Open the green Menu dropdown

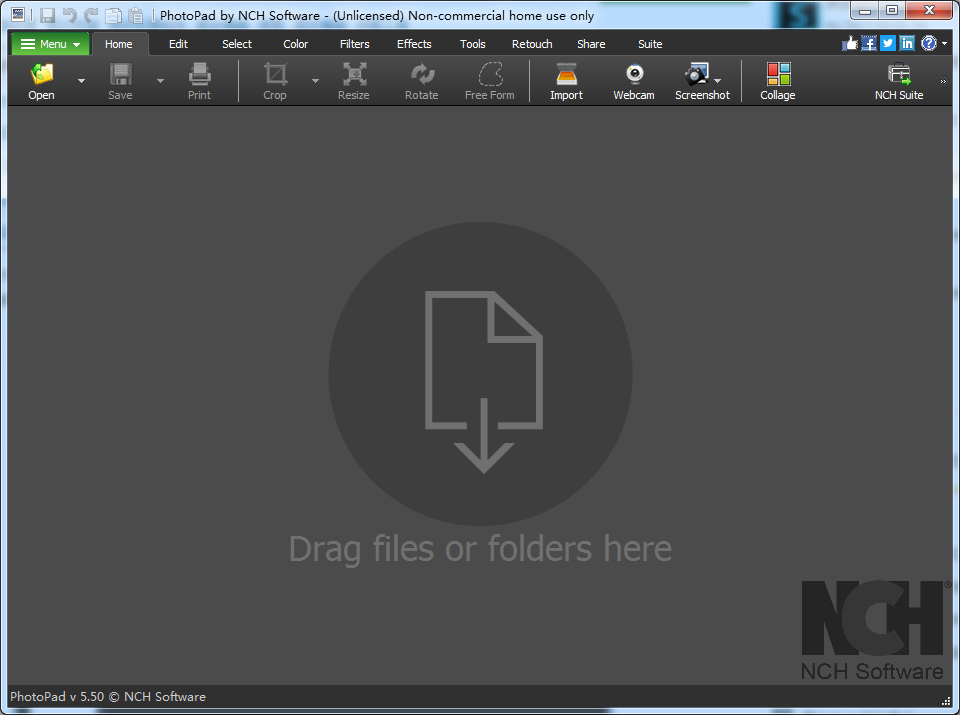point(50,44)
